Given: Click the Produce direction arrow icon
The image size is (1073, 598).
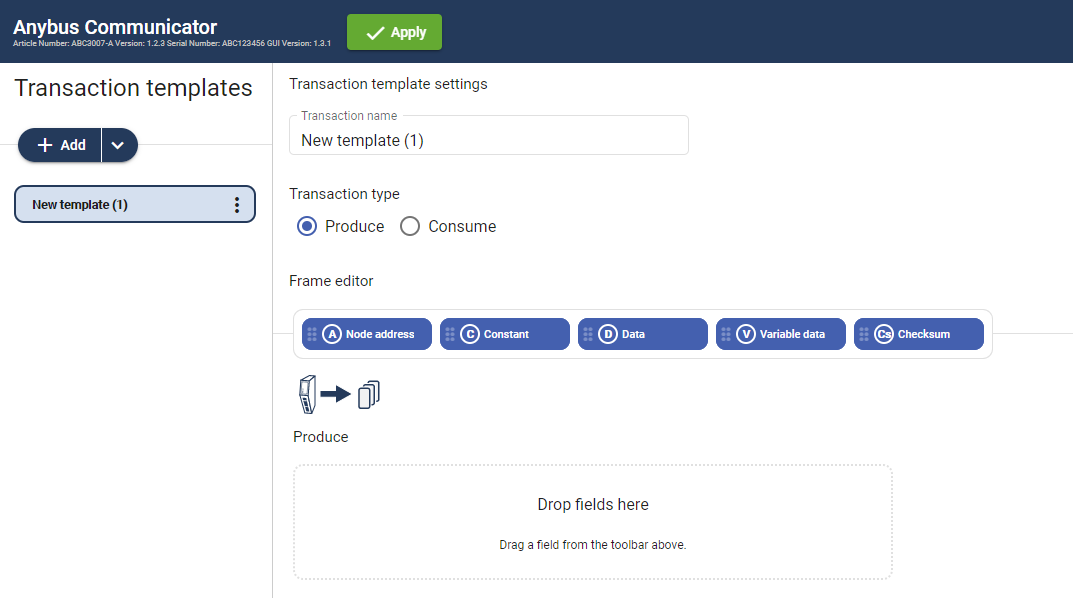Looking at the screenshot, I should pyautogui.click(x=337, y=393).
